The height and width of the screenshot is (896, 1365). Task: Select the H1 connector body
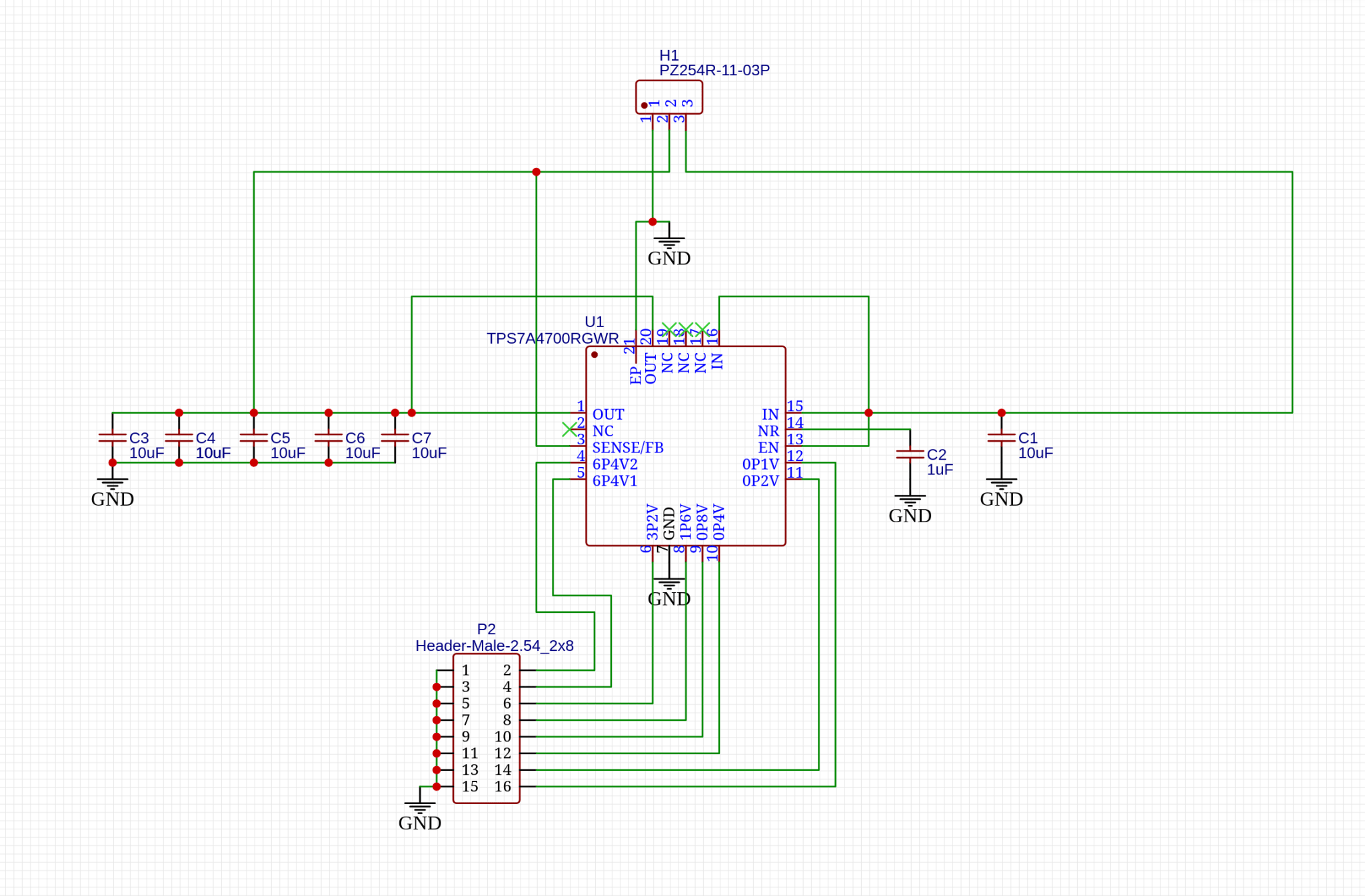point(669,97)
